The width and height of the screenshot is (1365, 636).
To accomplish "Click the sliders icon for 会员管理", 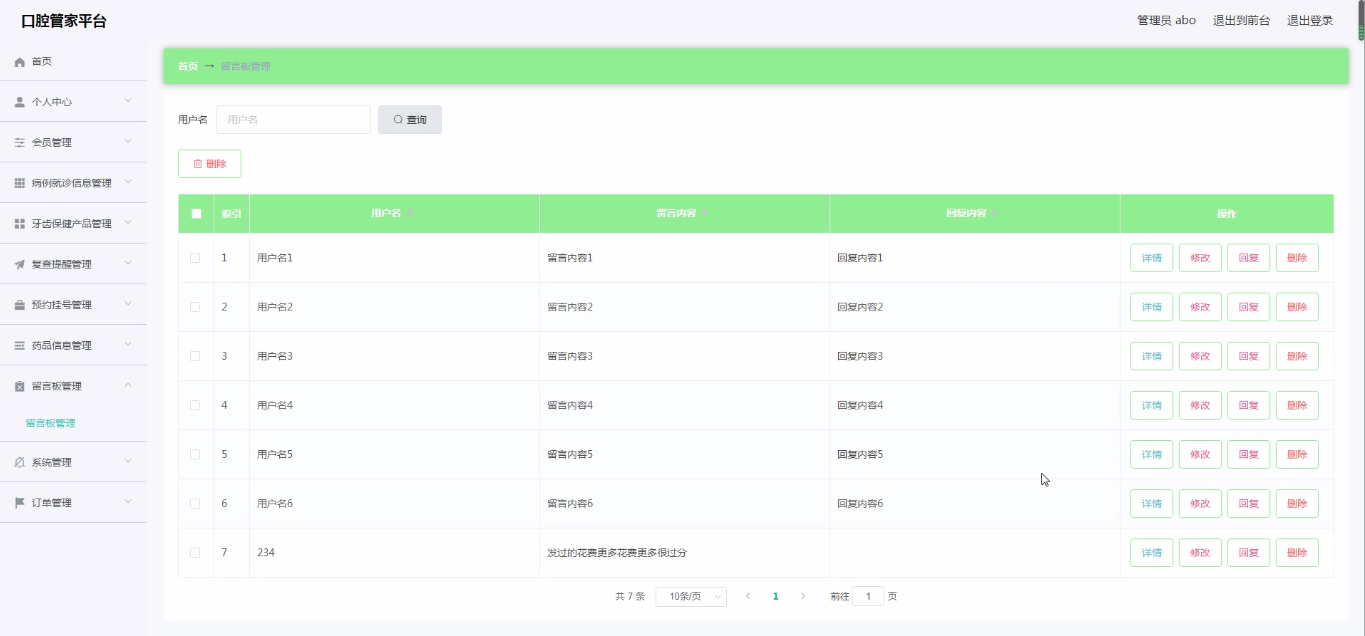I will click(x=19, y=143).
